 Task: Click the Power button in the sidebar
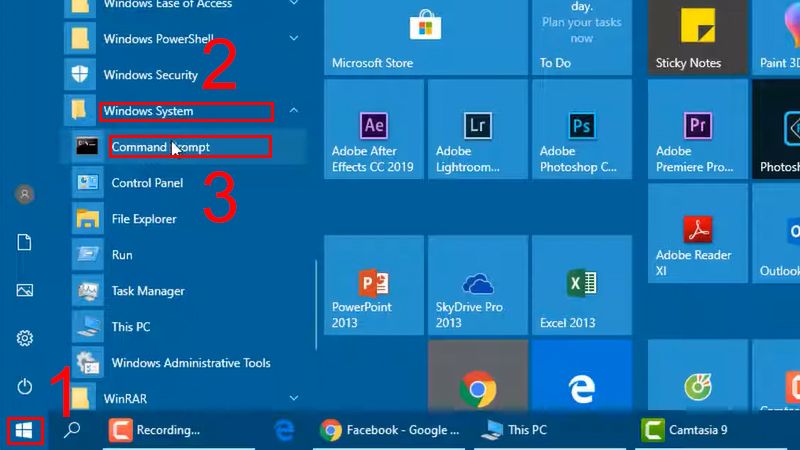tap(24, 386)
